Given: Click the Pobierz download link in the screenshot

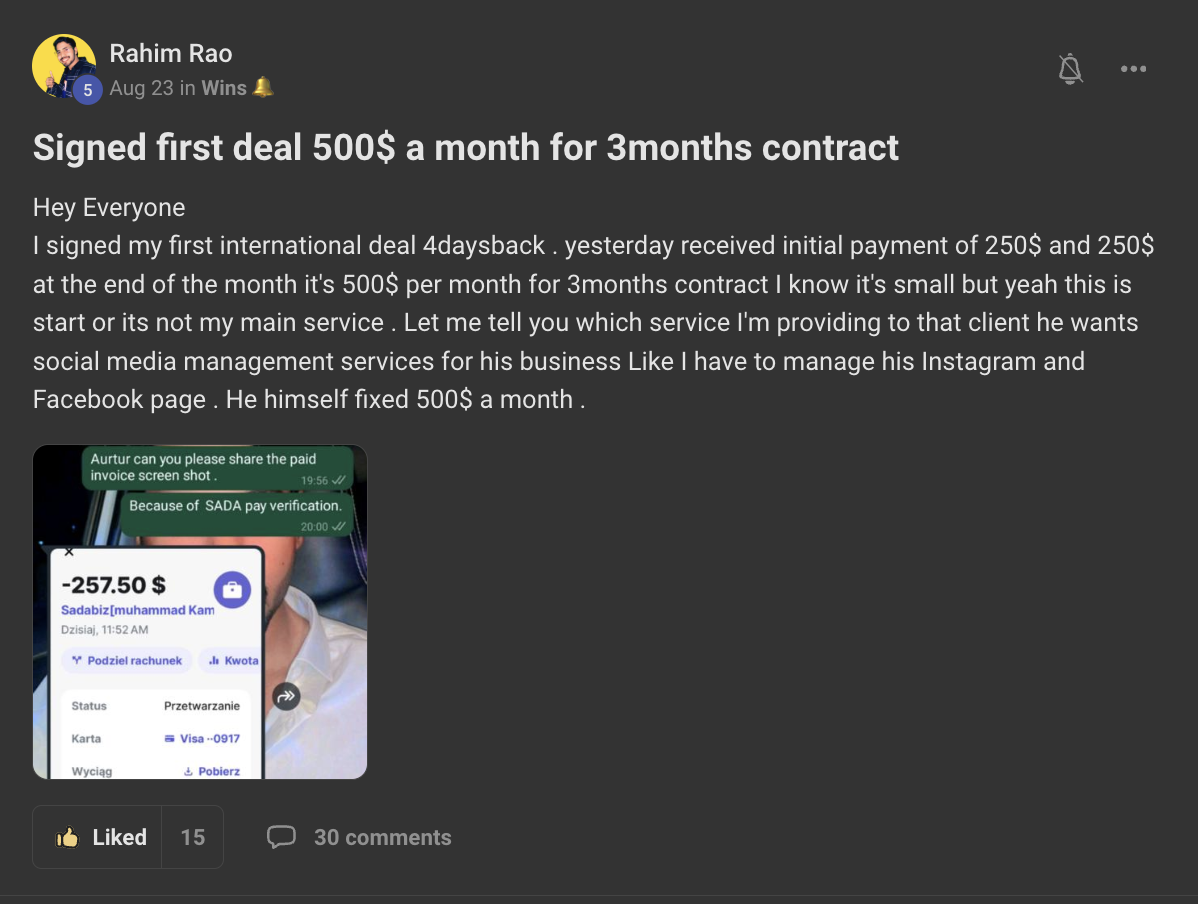Looking at the screenshot, I should point(211,771).
